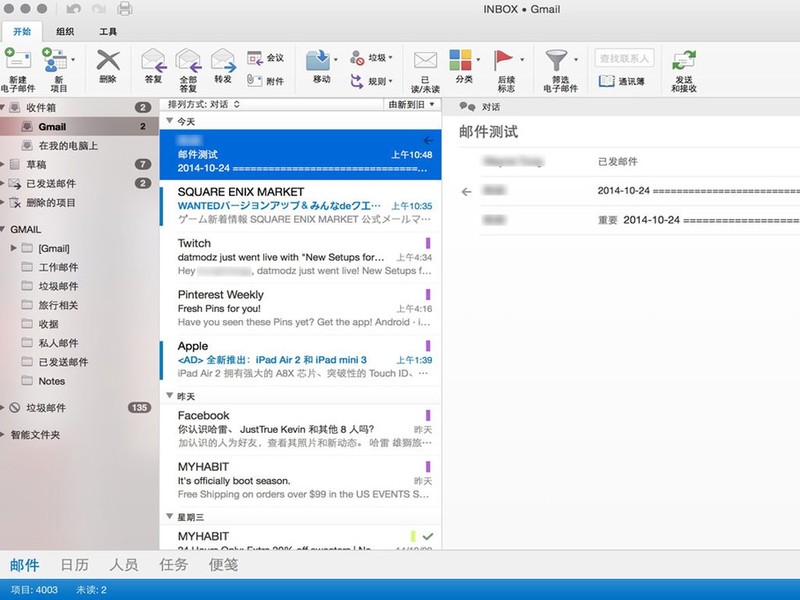Open the Arrange By (排列方式) dropdown
This screenshot has width=800, height=600.
(x=204, y=104)
